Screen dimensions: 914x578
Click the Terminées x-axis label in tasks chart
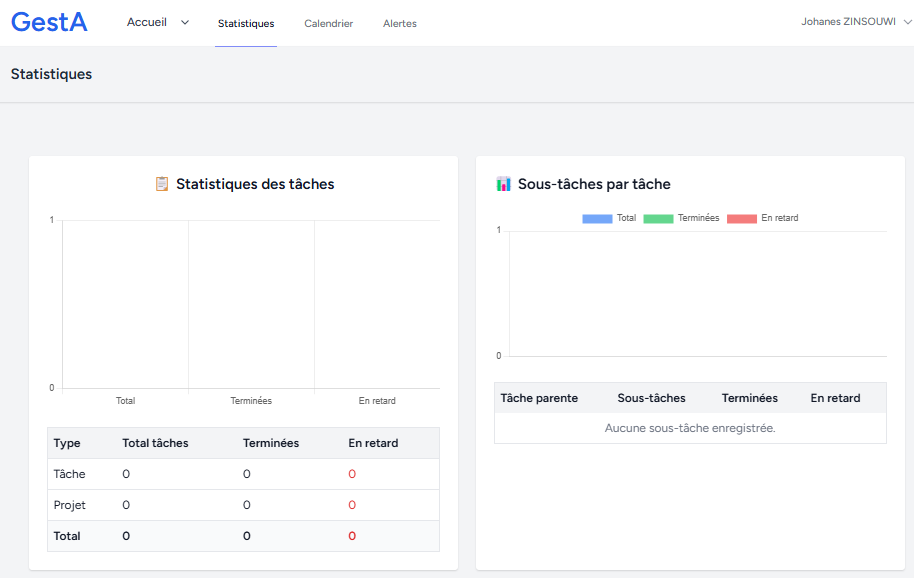pos(251,401)
